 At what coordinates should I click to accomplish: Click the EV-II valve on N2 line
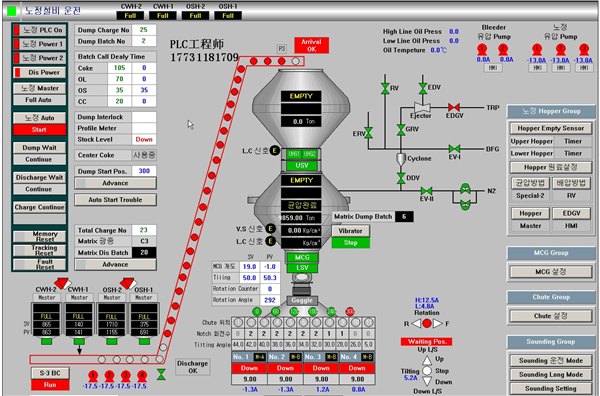[x=426, y=191]
